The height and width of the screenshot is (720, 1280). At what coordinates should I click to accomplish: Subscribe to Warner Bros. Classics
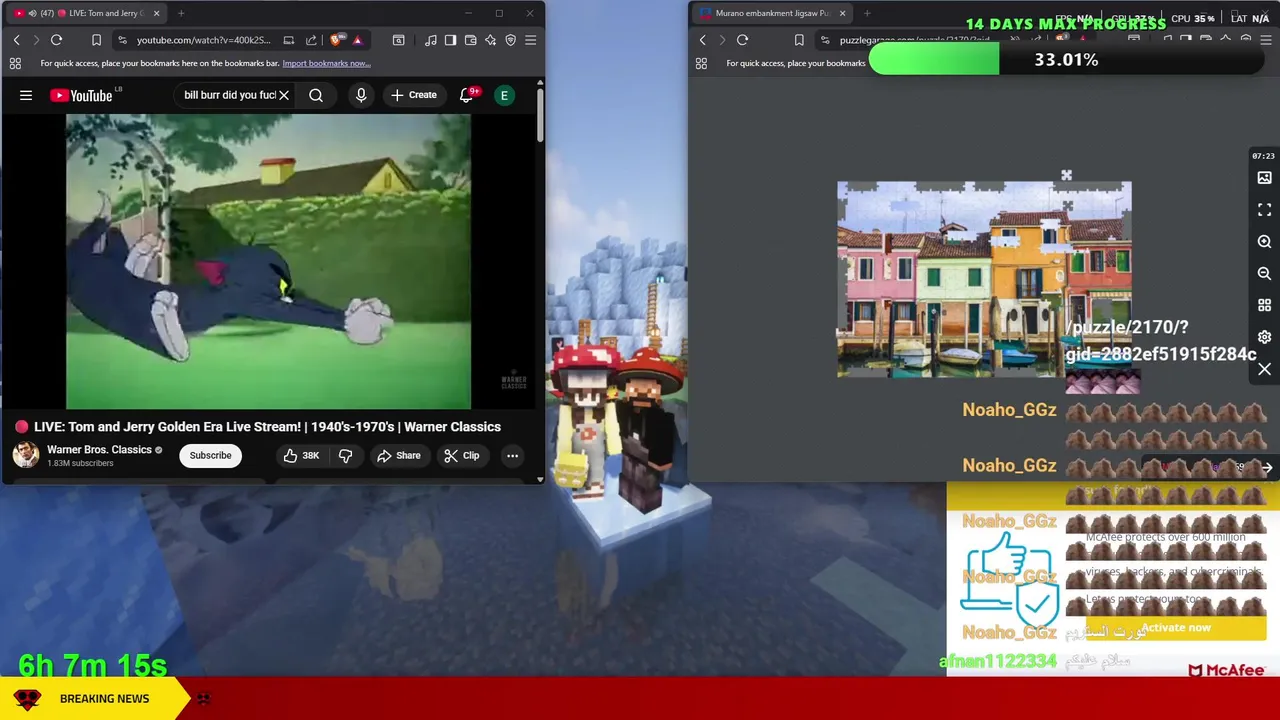(x=210, y=456)
